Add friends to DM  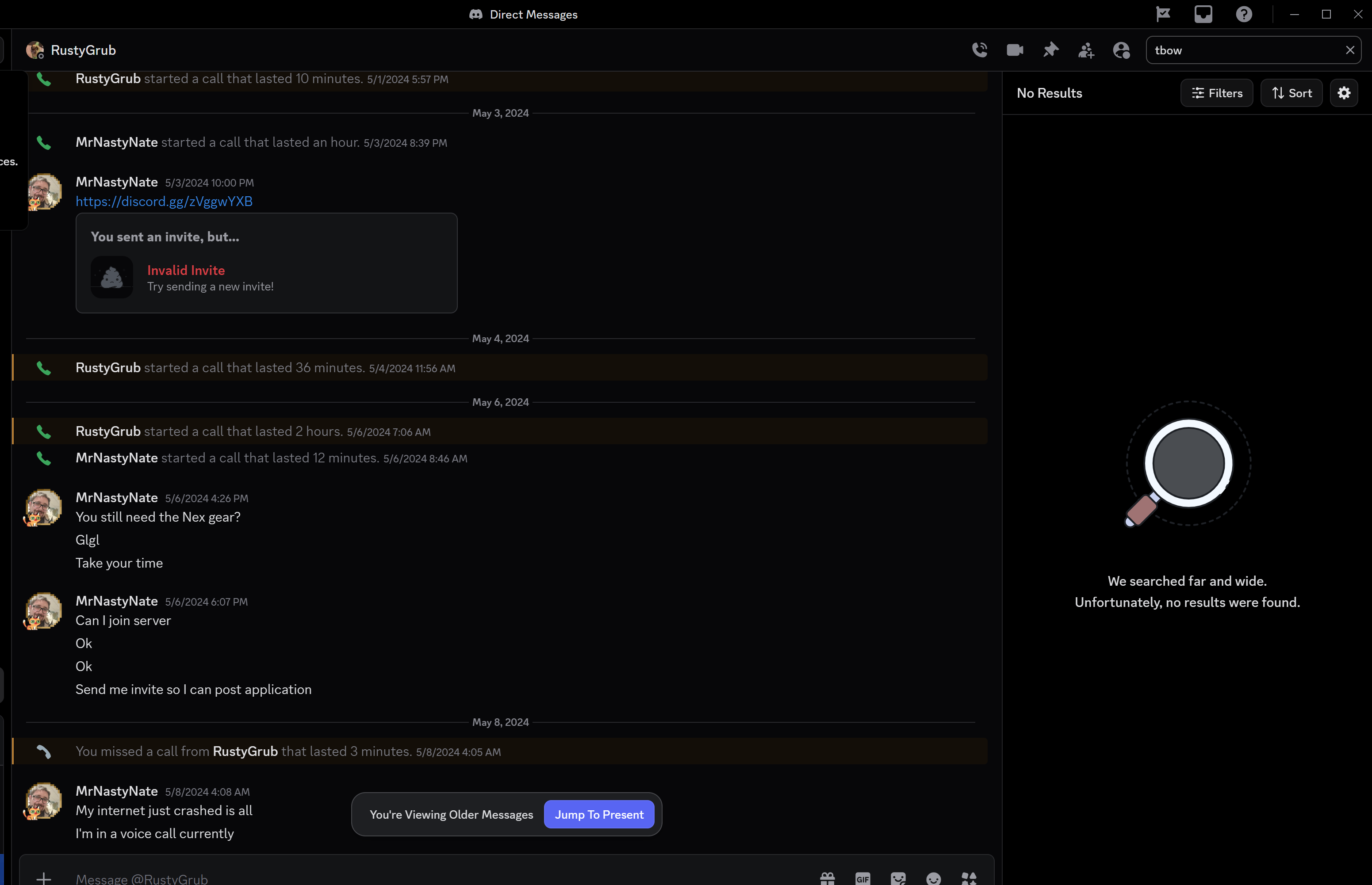[1086, 50]
